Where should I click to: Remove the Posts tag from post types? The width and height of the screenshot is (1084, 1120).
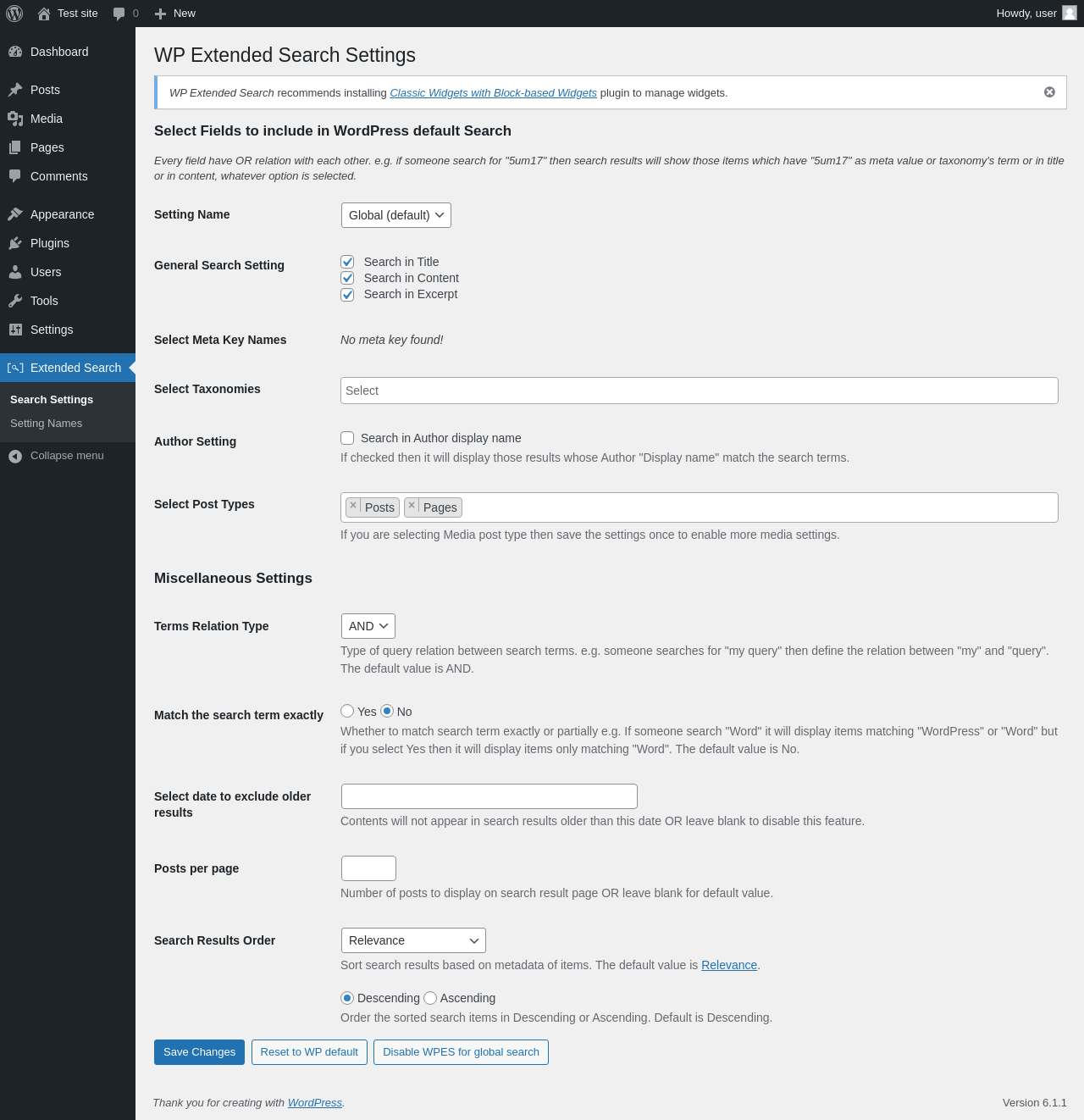tap(353, 506)
